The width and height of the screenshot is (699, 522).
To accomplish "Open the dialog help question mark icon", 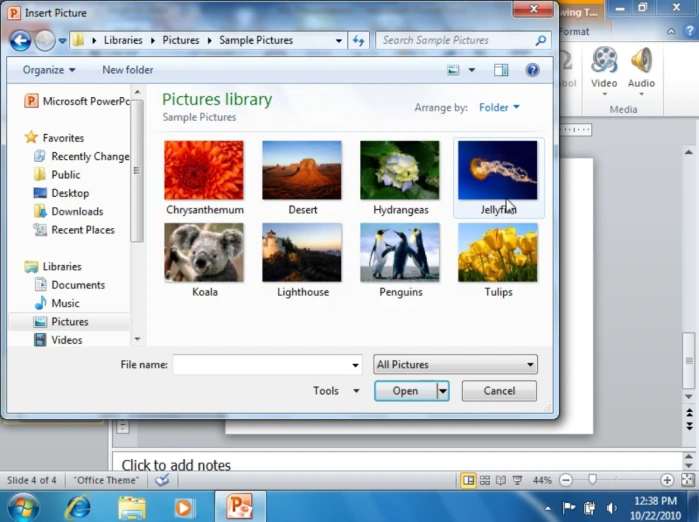I will click(x=532, y=70).
